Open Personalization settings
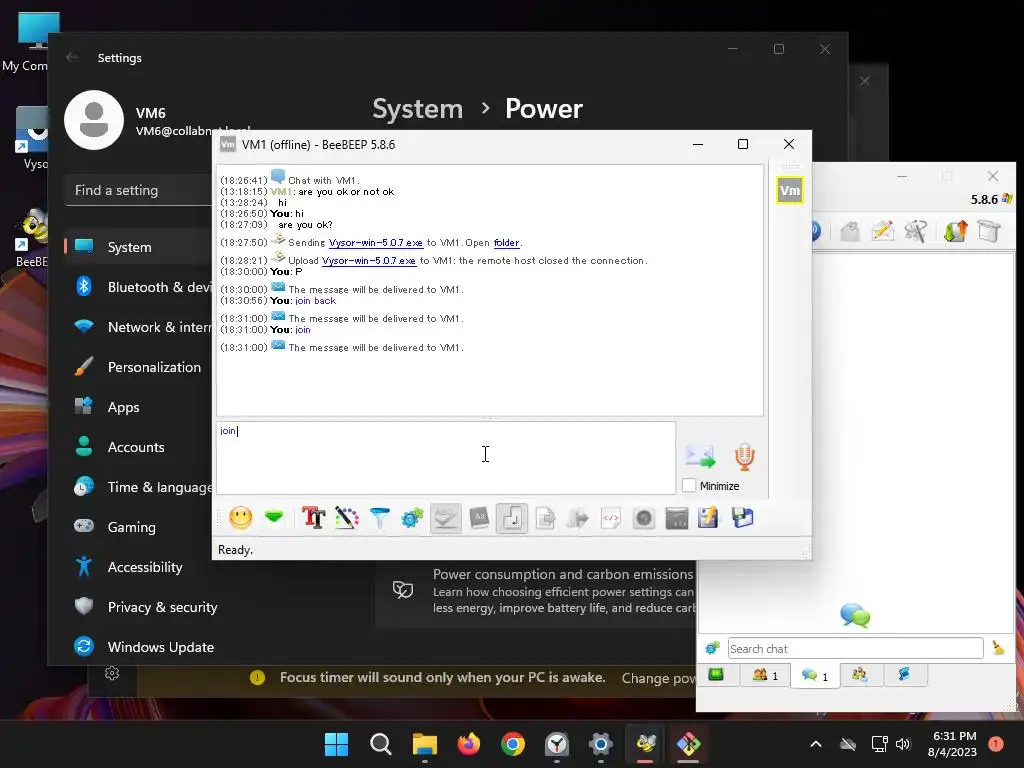Image resolution: width=1024 pixels, height=768 pixels. tap(140, 367)
